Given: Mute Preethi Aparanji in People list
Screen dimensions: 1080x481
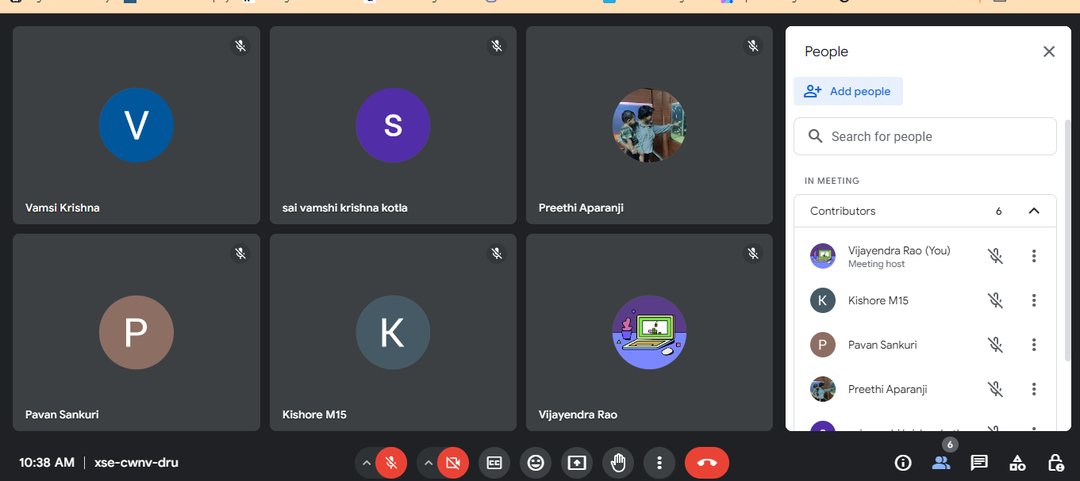Looking at the screenshot, I should coord(995,389).
